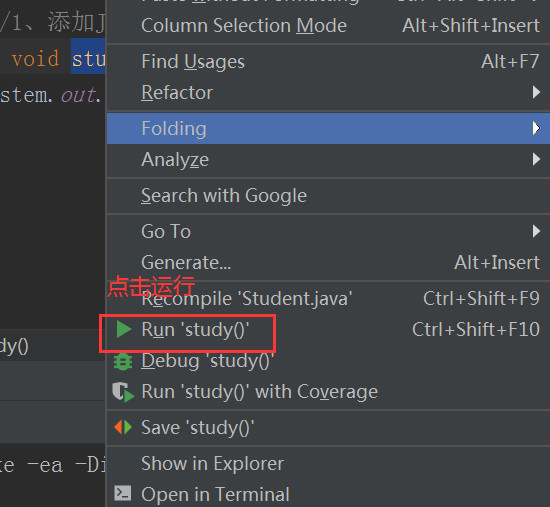
Task: Choose Show in Explorer
Action: coord(328,463)
